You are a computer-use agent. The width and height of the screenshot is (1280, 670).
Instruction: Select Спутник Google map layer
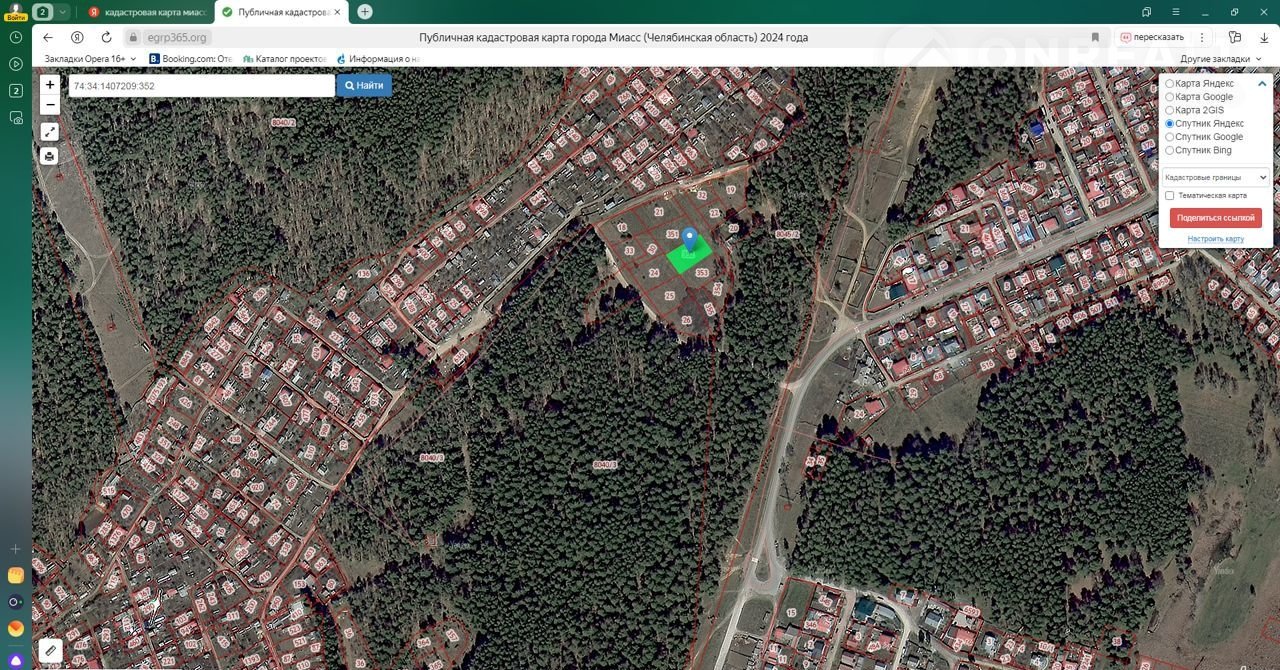1170,137
